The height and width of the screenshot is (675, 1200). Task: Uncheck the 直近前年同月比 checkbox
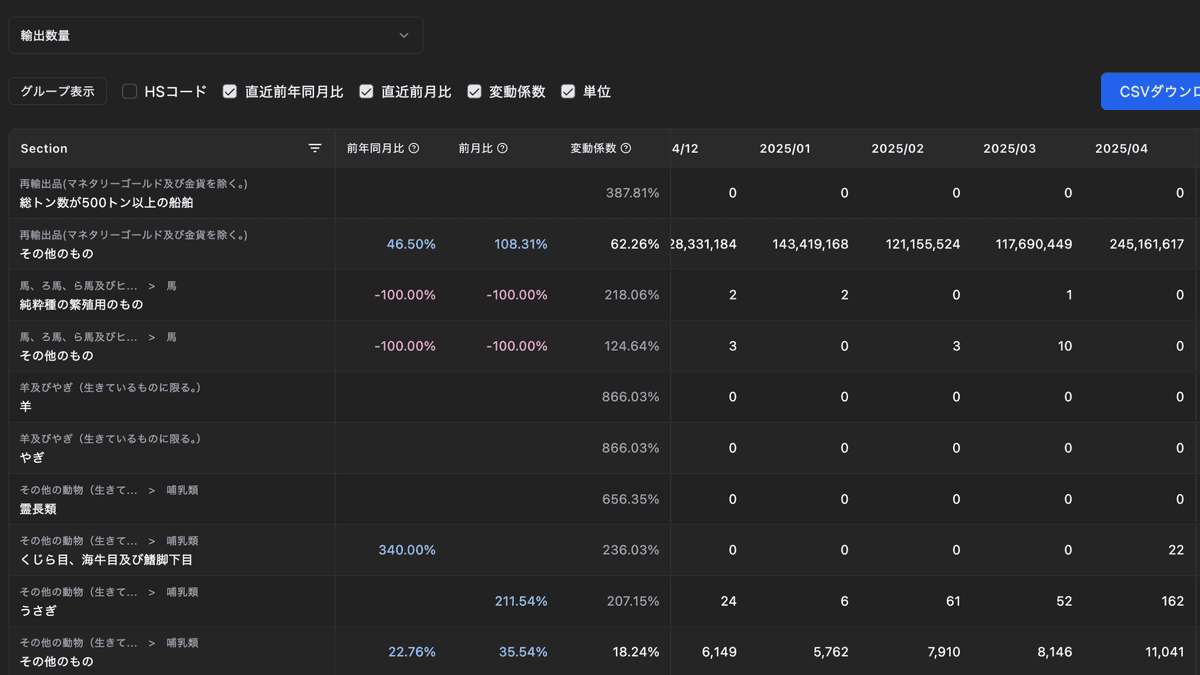[x=230, y=91]
